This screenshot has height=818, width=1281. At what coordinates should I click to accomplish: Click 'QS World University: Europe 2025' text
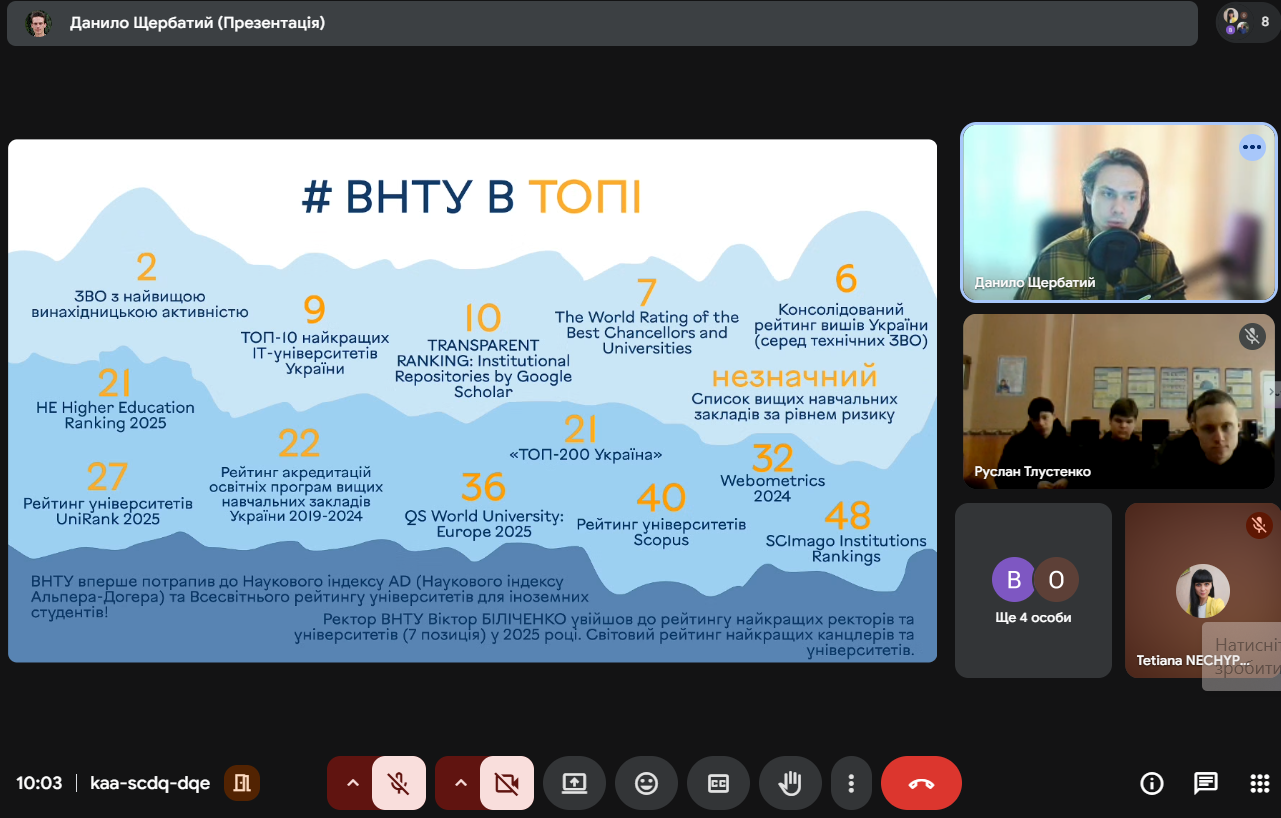[x=484, y=524]
